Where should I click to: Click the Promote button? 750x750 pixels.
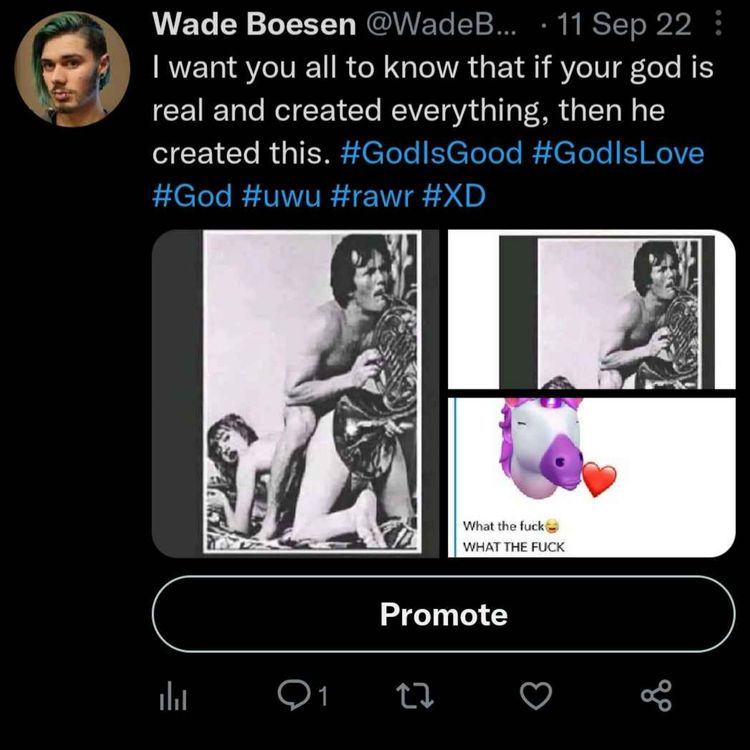(x=443, y=613)
